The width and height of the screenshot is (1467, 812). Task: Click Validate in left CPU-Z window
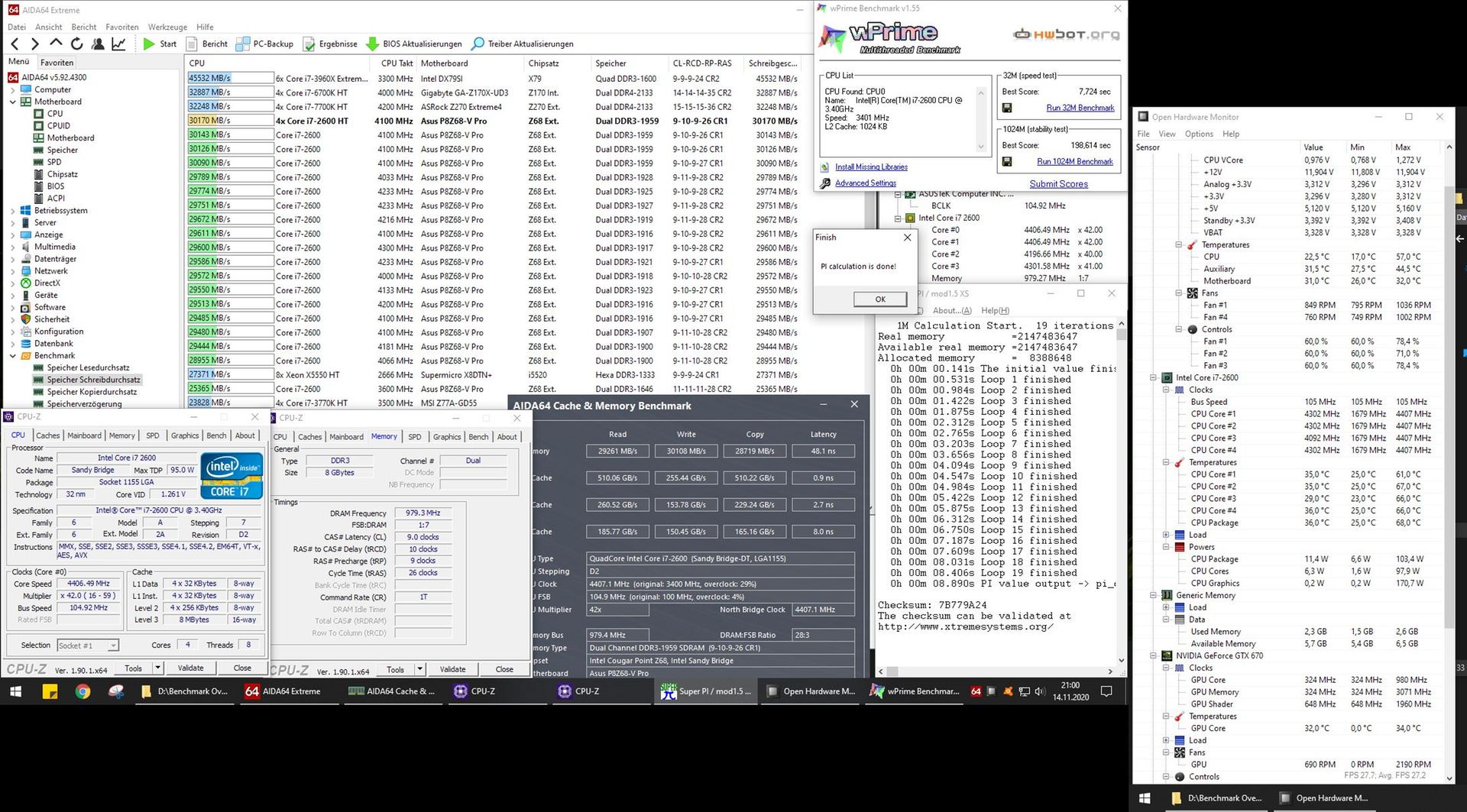[190, 668]
